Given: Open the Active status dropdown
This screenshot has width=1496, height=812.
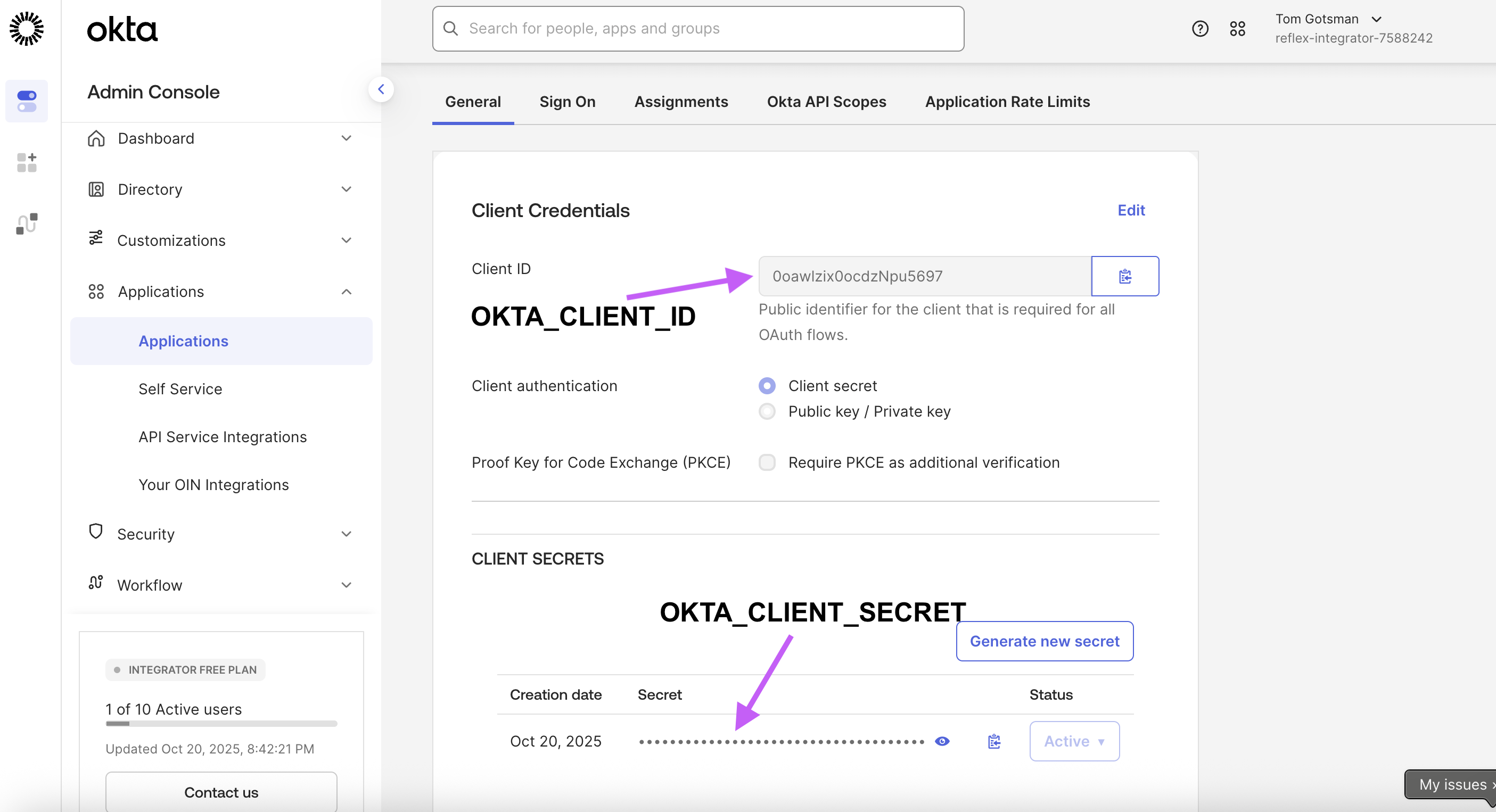Looking at the screenshot, I should coord(1074,741).
